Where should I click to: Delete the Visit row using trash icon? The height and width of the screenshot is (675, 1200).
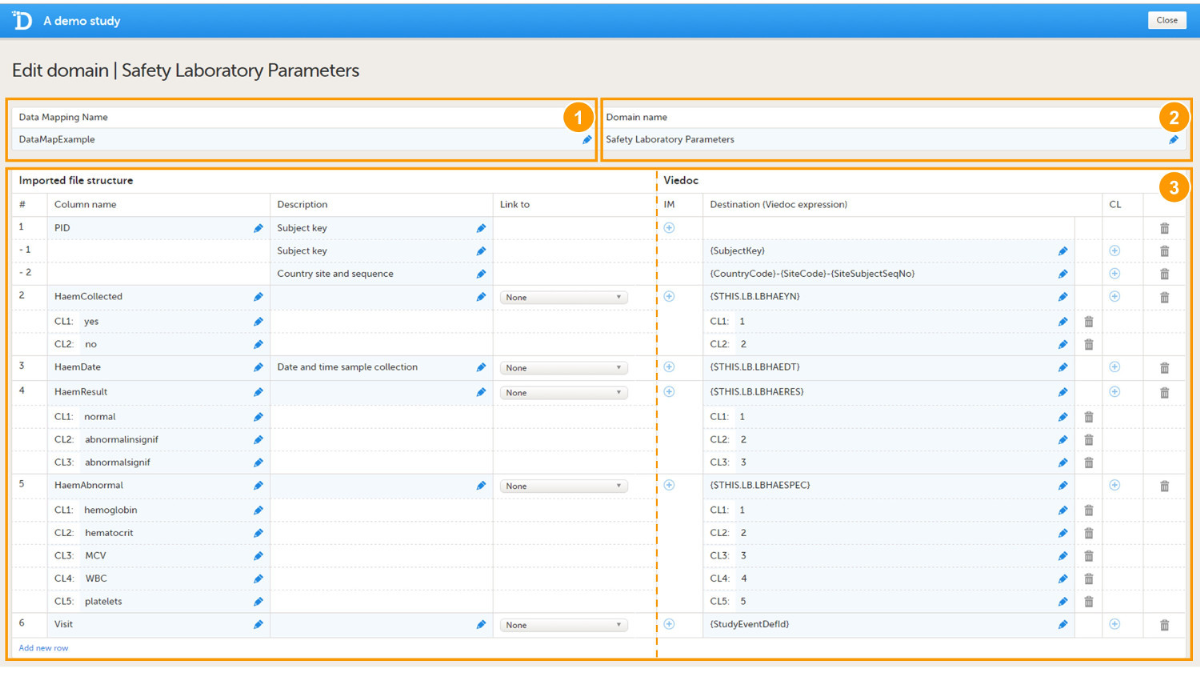pos(1164,625)
